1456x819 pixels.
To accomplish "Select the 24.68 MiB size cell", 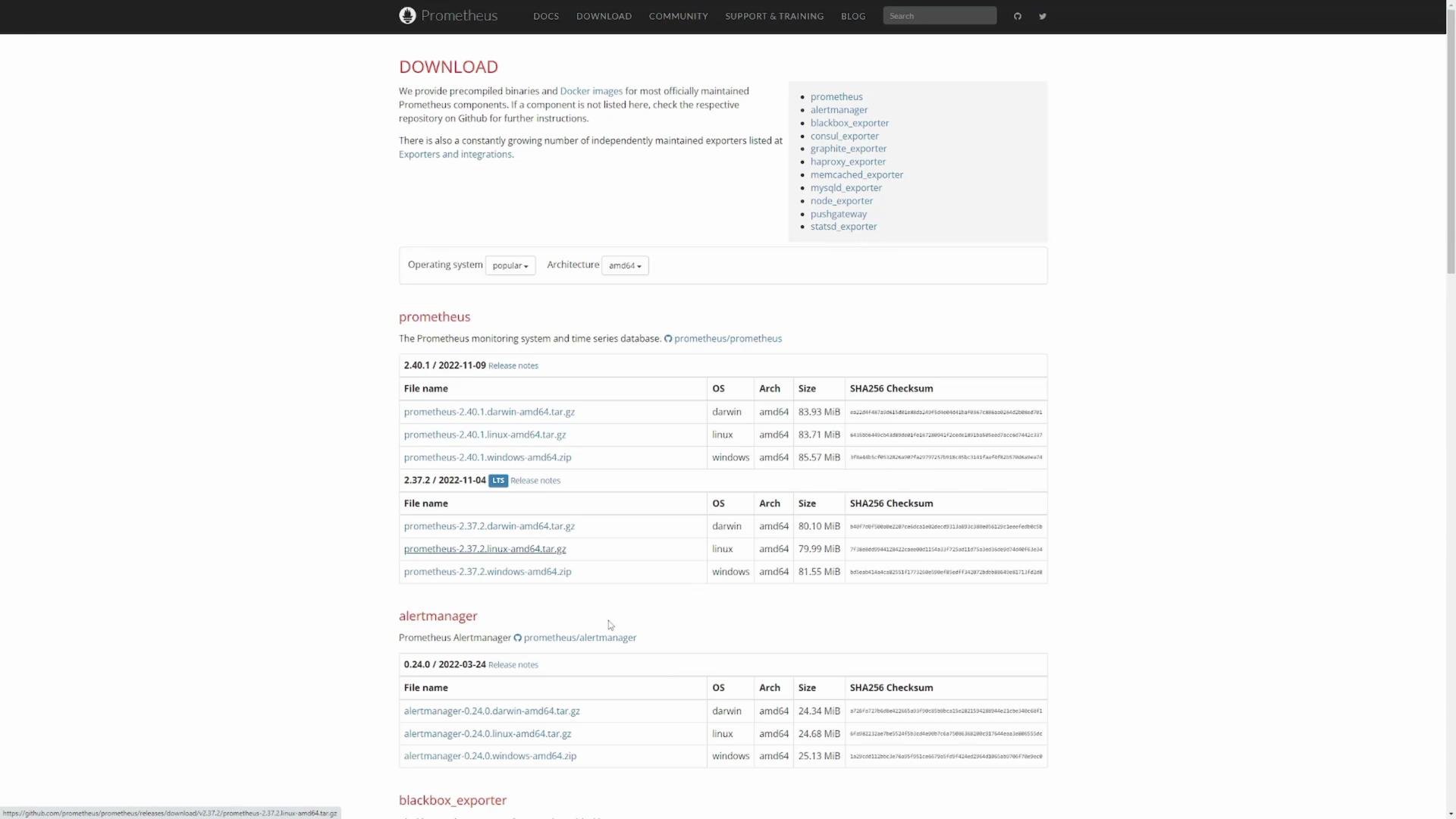I will pos(819,734).
